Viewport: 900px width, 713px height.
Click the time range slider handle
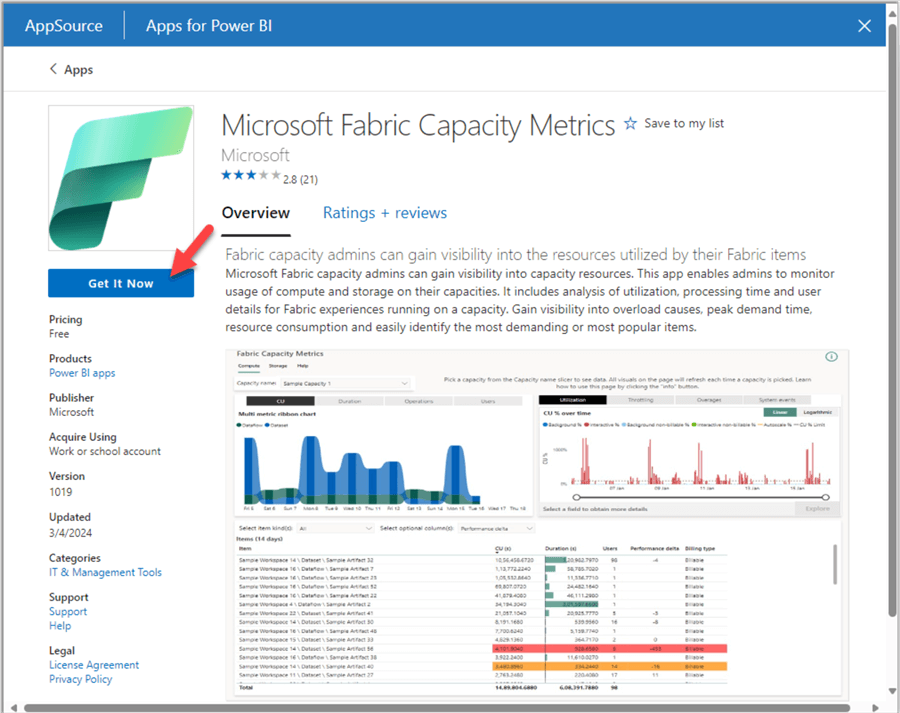click(578, 495)
